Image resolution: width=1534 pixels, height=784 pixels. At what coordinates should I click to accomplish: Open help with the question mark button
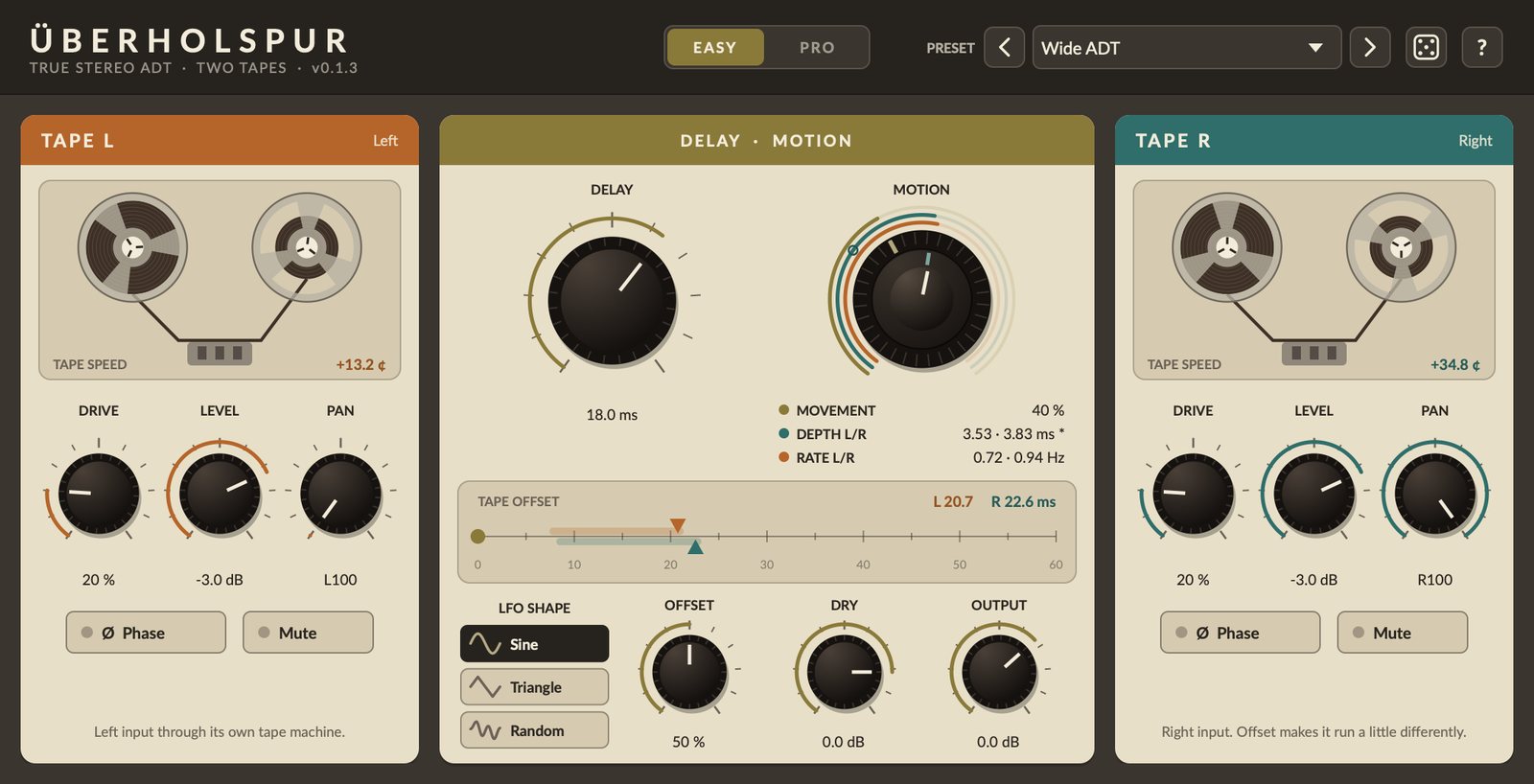pyautogui.click(x=1481, y=47)
